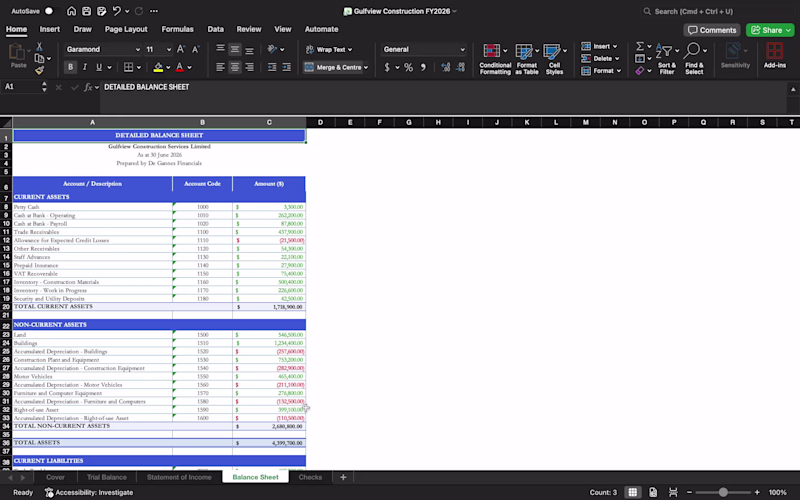Viewport: 800px width, 500px height.
Task: Open font colour dropdown arrow
Action: pos(190,67)
